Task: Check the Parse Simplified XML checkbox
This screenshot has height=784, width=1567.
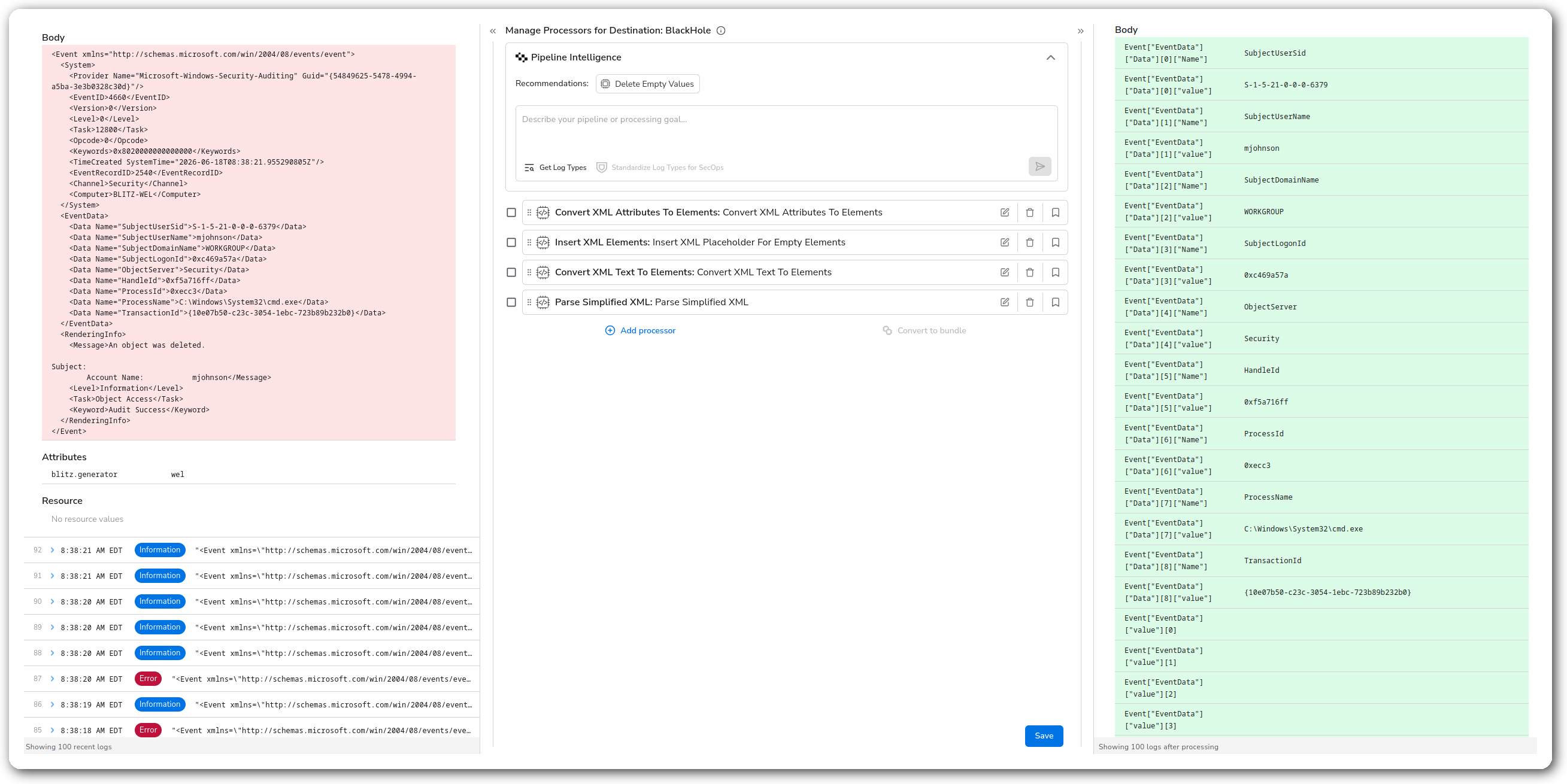Action: (511, 302)
